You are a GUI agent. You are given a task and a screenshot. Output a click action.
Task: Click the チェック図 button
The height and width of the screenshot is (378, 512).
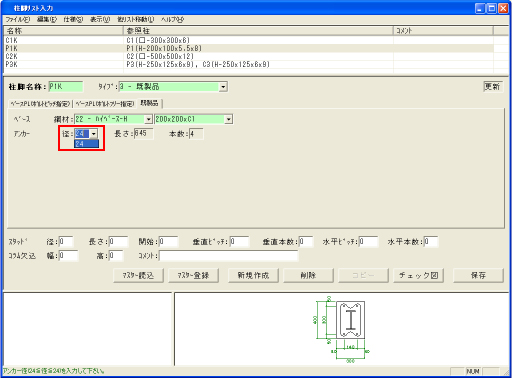pyautogui.click(x=418, y=275)
